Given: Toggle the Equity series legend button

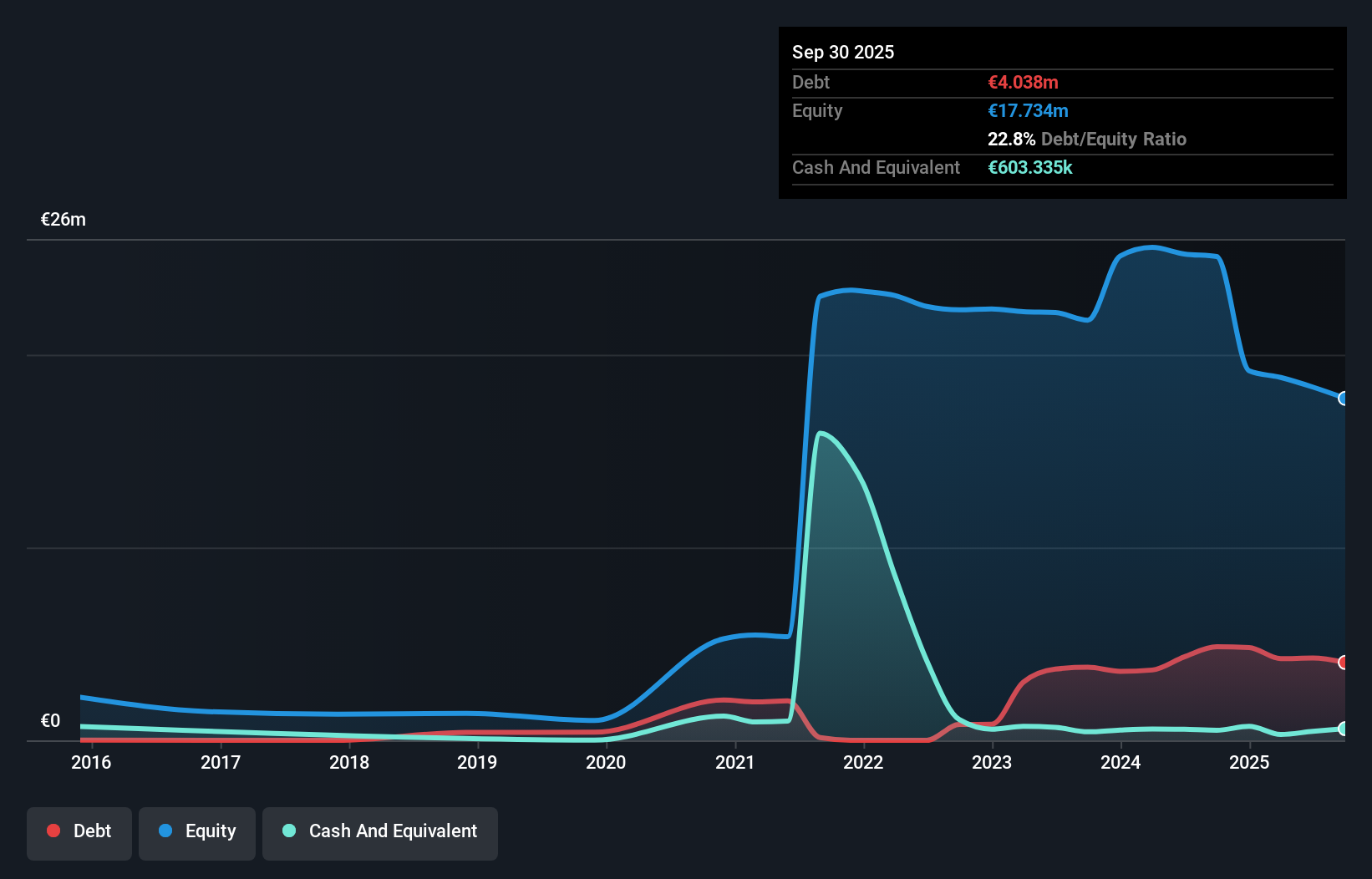Looking at the screenshot, I should (x=197, y=833).
